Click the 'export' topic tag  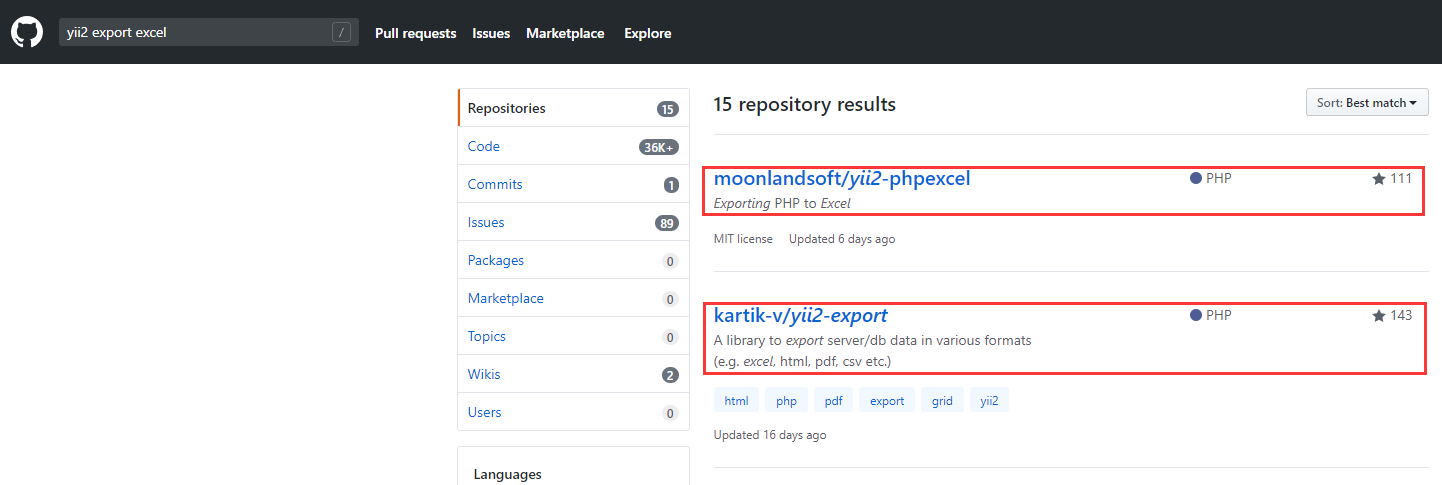887,401
